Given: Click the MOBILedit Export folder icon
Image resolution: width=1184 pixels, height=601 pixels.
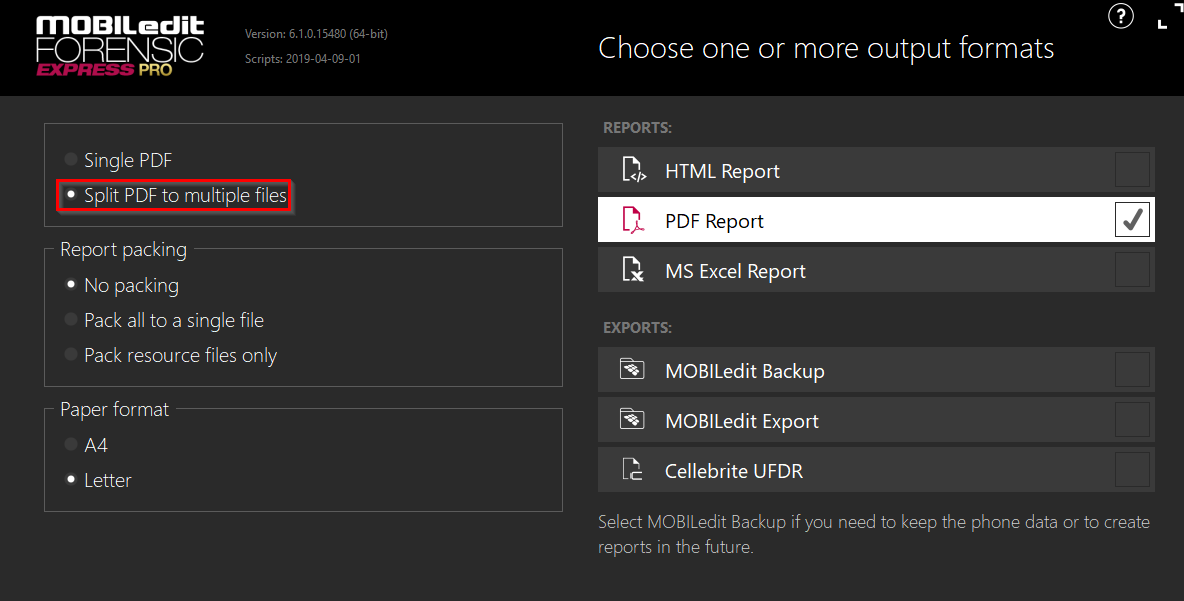Looking at the screenshot, I should tap(632, 420).
